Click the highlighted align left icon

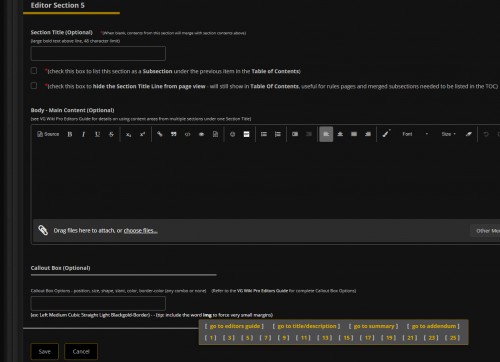pos(326,134)
